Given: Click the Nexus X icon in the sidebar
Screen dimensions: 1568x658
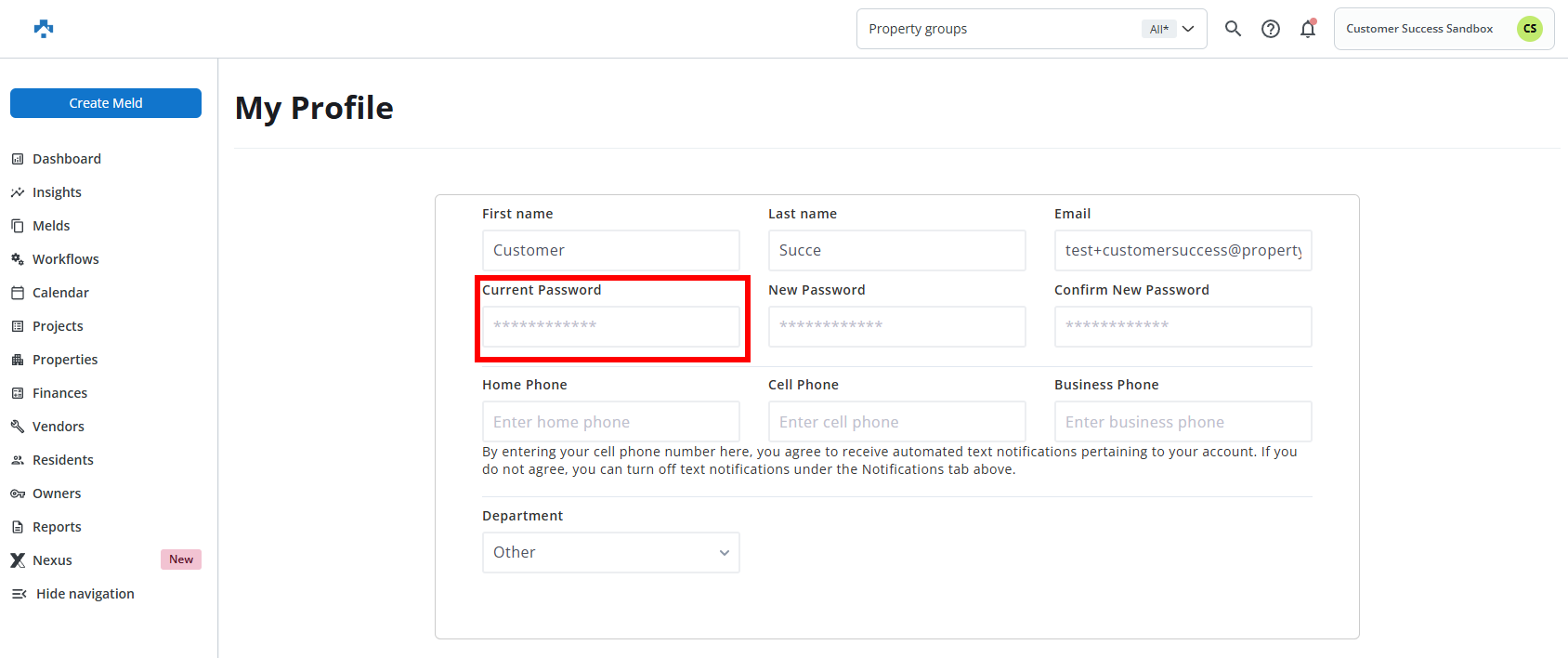Looking at the screenshot, I should tap(18, 560).
